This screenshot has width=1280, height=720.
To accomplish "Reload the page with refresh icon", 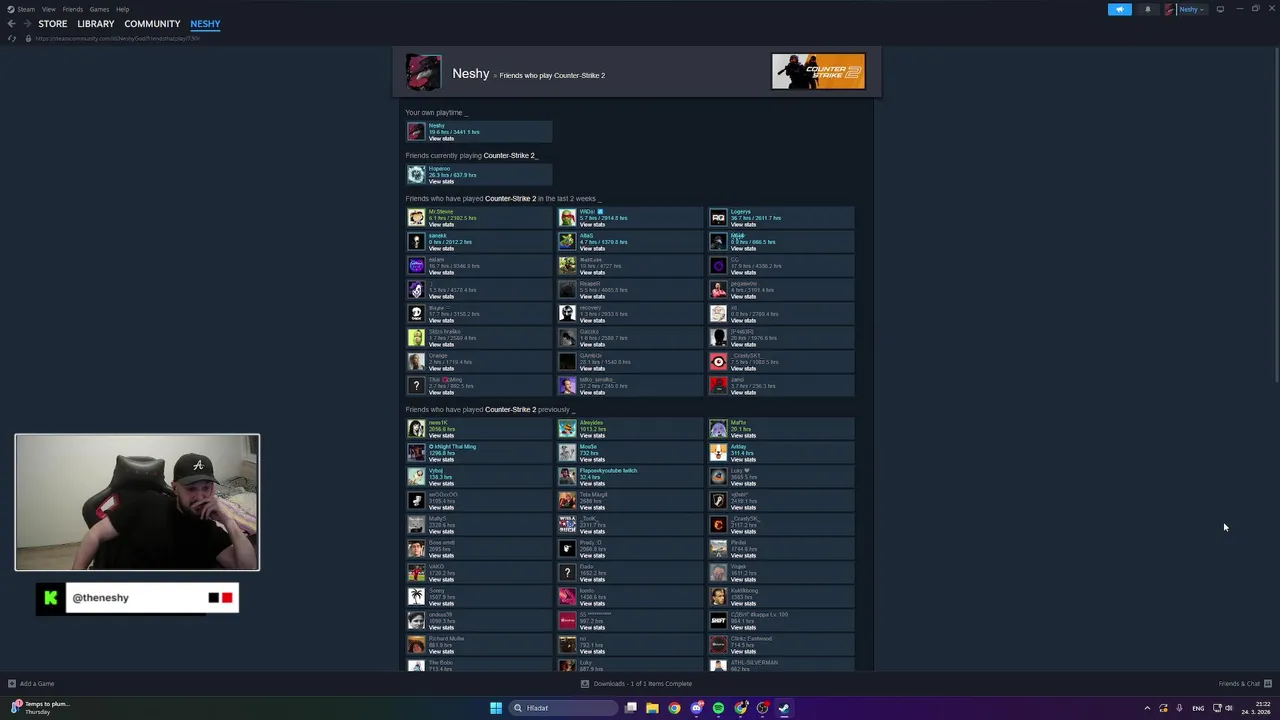I will click(11, 38).
